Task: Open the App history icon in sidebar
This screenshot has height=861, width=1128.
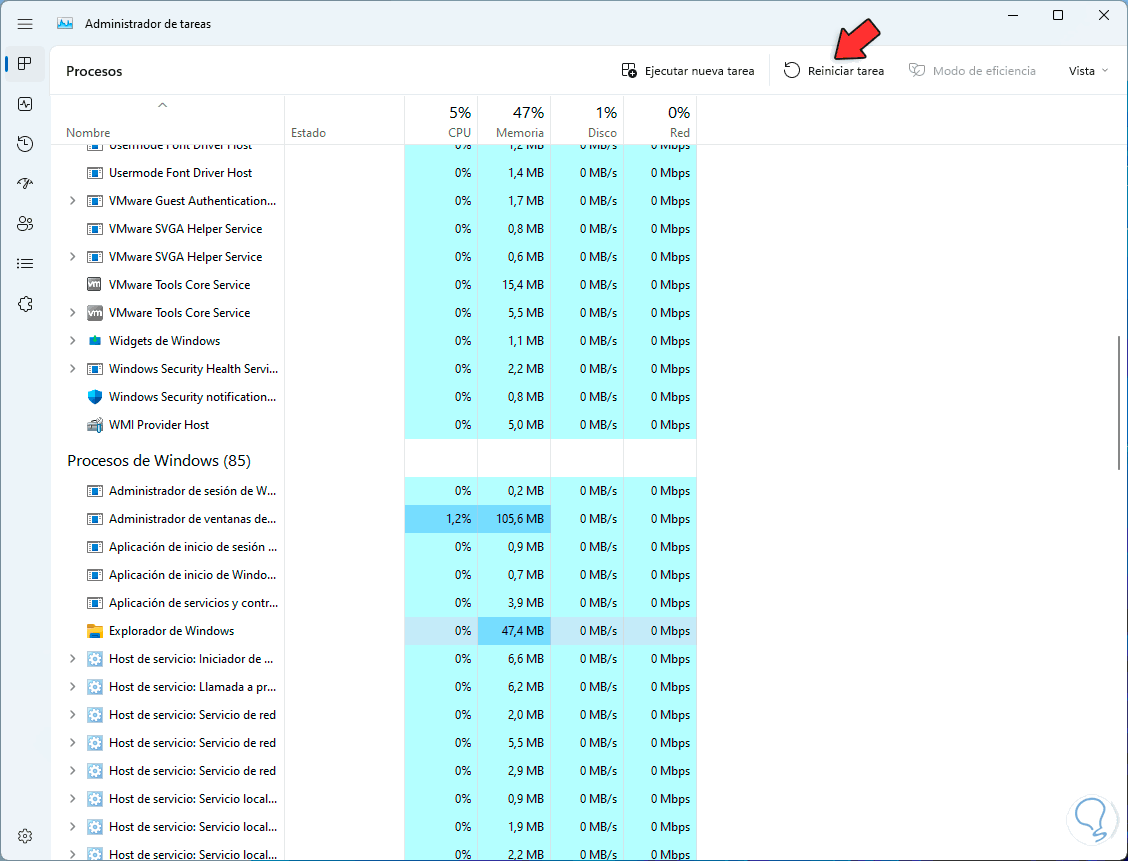Action: [25, 144]
